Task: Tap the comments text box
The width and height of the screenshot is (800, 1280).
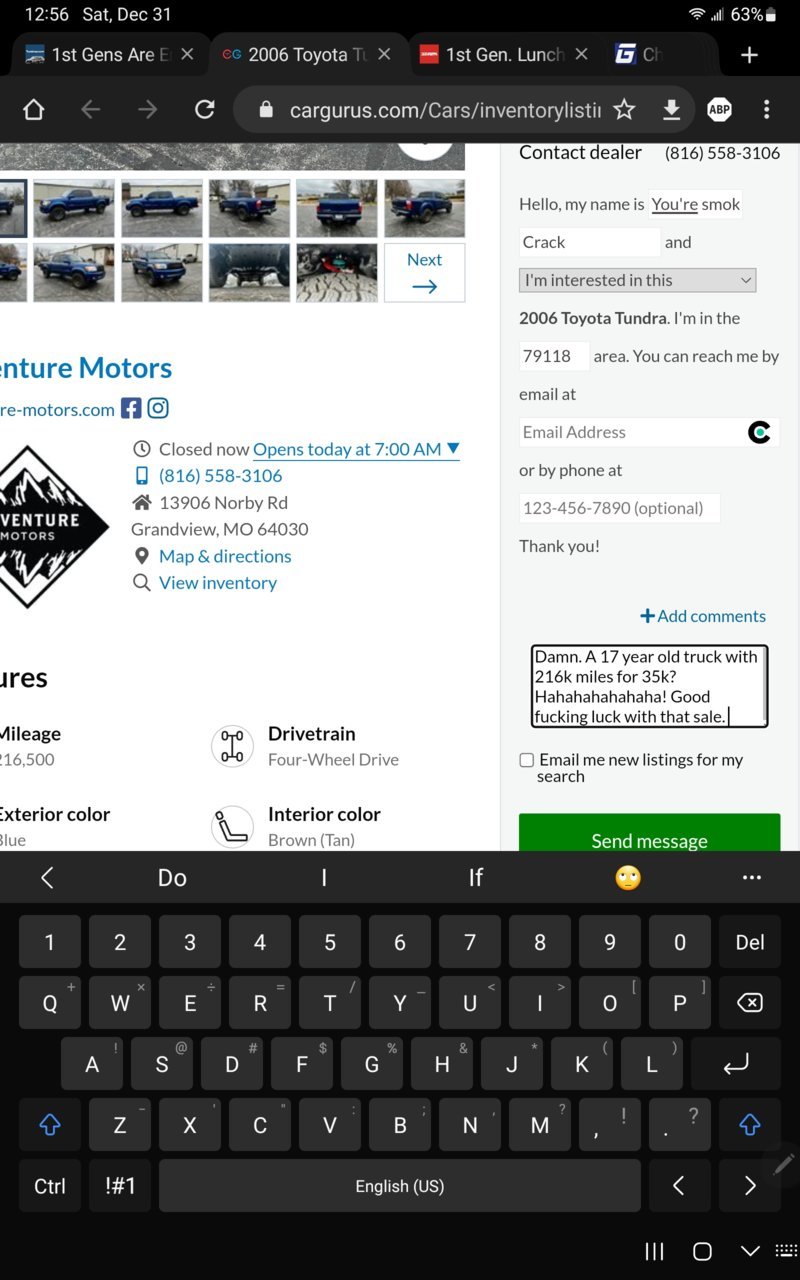Action: click(x=649, y=686)
